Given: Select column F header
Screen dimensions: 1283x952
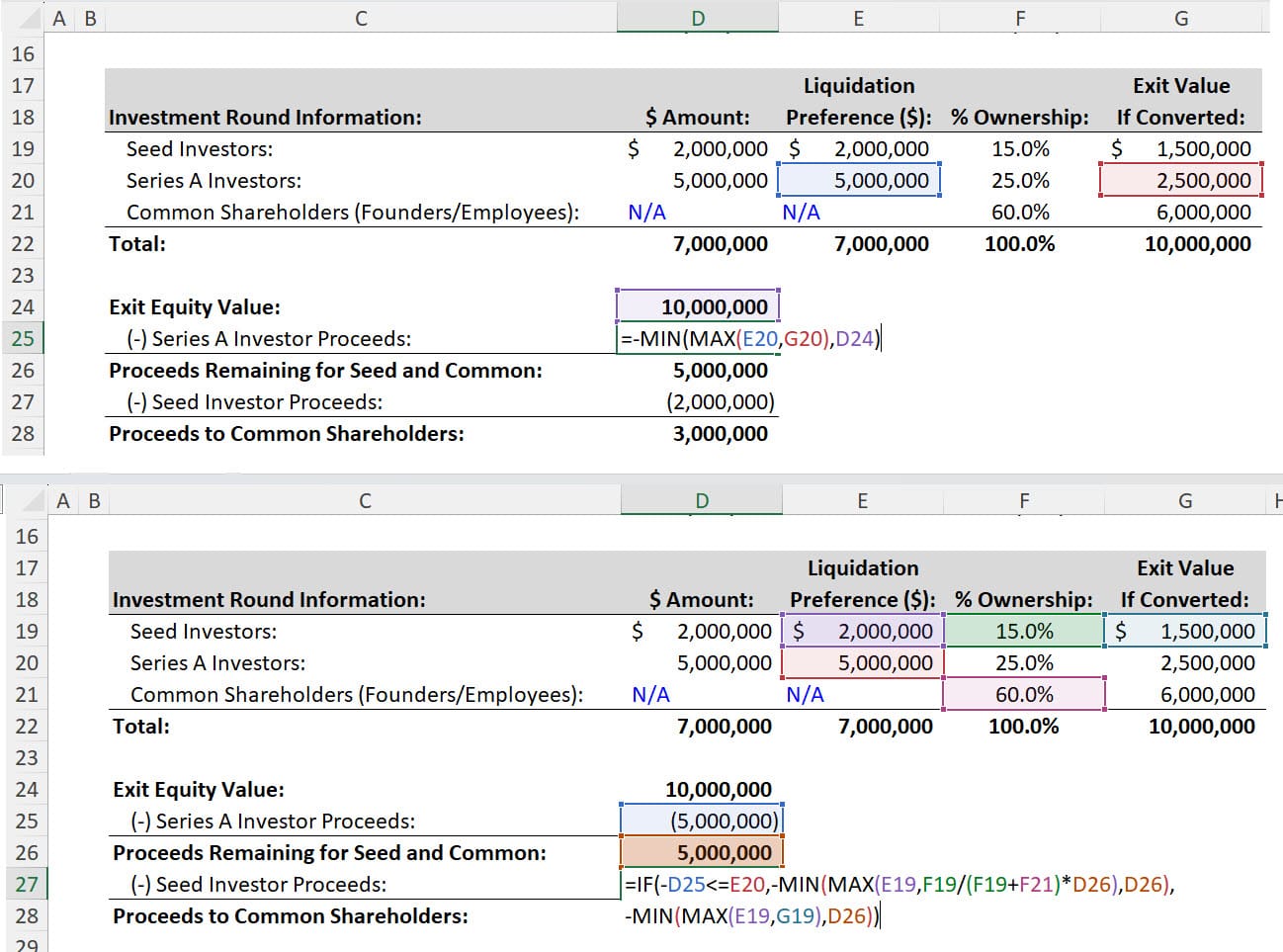Looking at the screenshot, I should click(1020, 16).
